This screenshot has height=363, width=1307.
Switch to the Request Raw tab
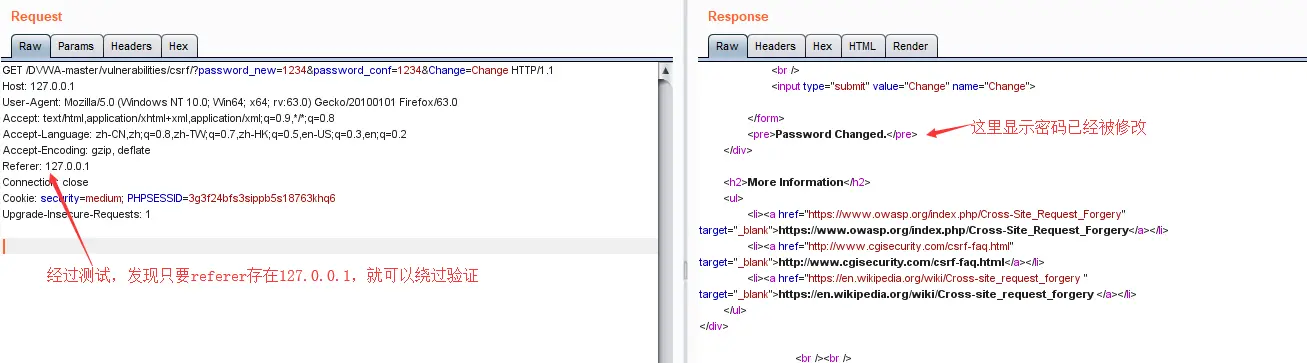[30, 46]
